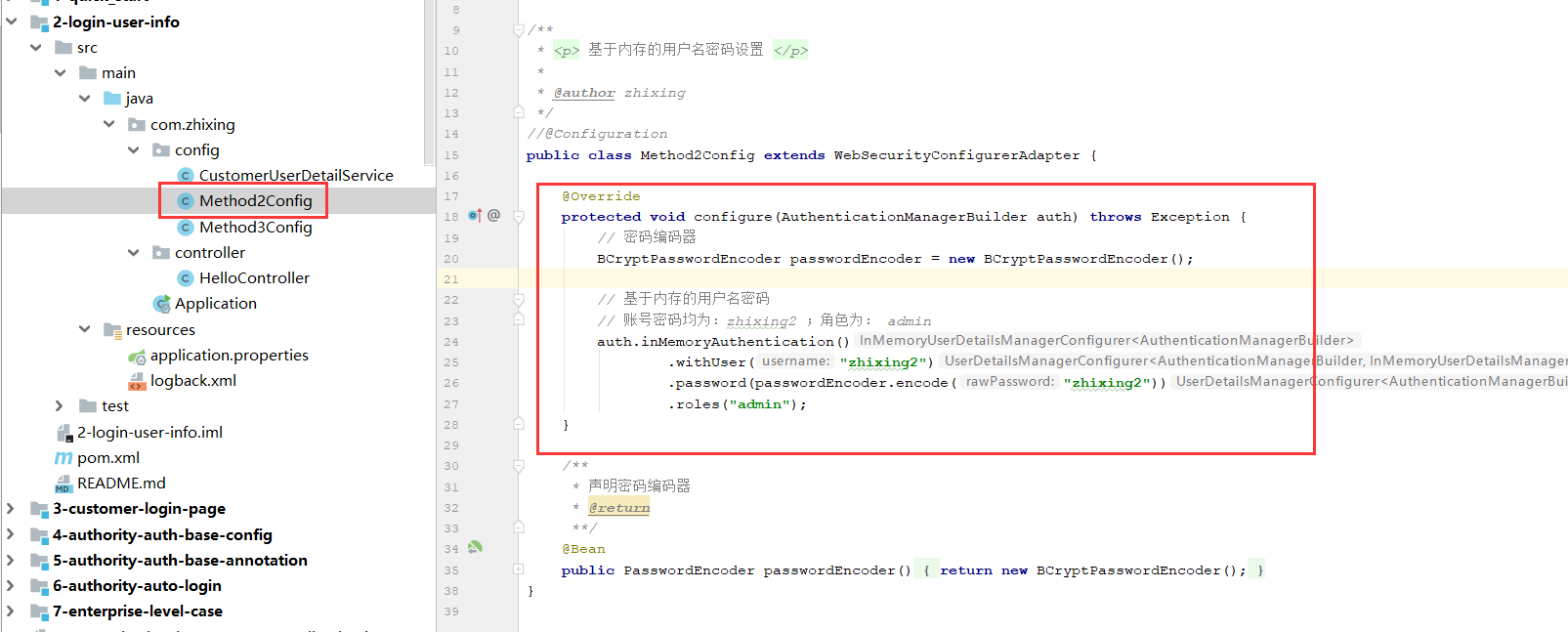
Task: Click the config package folder icon
Action: (161, 149)
